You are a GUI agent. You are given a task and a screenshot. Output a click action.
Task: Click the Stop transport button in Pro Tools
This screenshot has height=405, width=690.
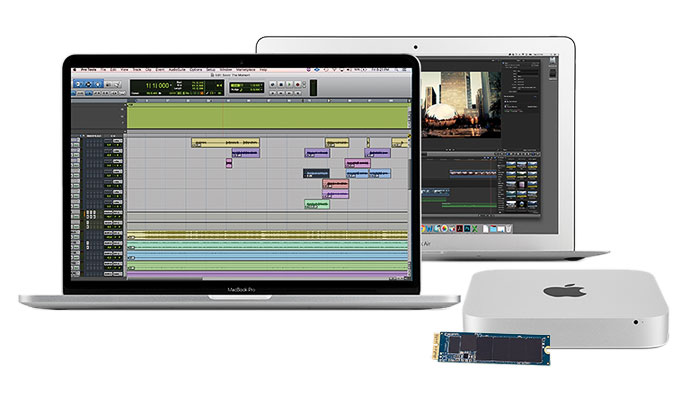point(281,85)
